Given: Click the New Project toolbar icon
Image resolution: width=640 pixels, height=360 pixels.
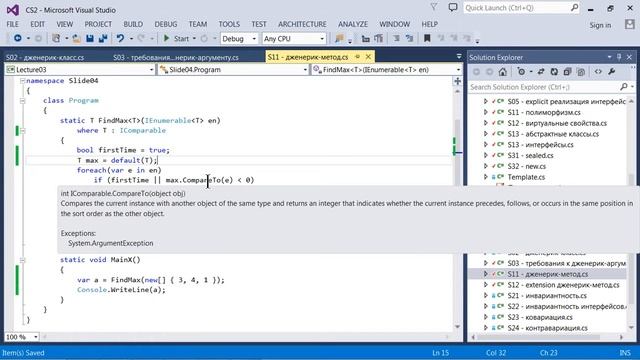Looking at the screenshot, I should coord(56,38).
